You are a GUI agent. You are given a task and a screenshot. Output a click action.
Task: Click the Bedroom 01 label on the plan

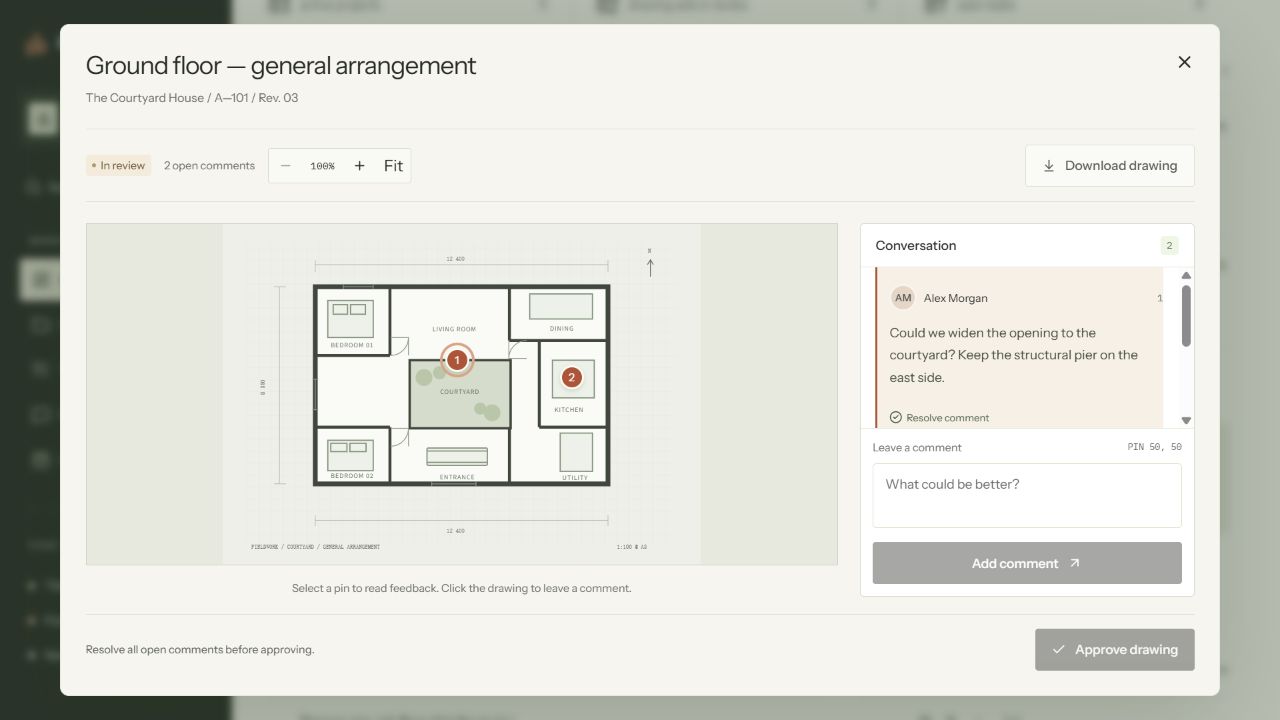[352, 346]
